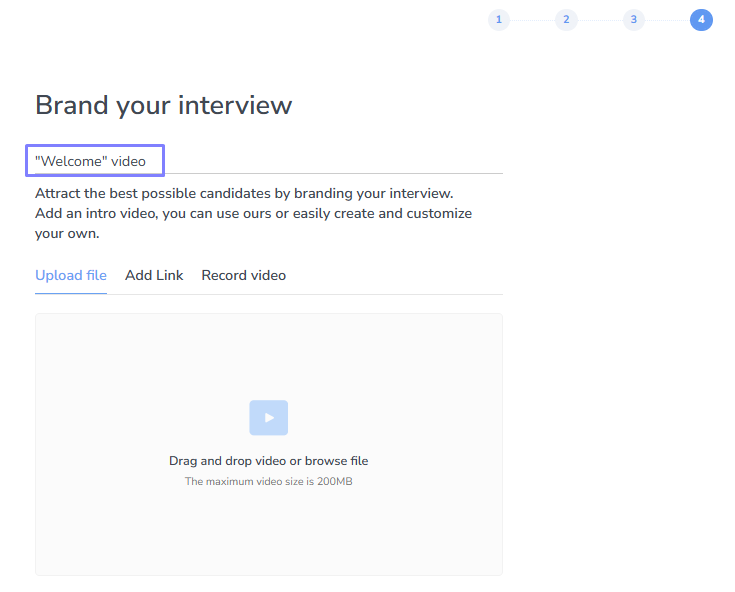735x592 pixels.
Task: Open the Record video tab
Action: [x=243, y=275]
